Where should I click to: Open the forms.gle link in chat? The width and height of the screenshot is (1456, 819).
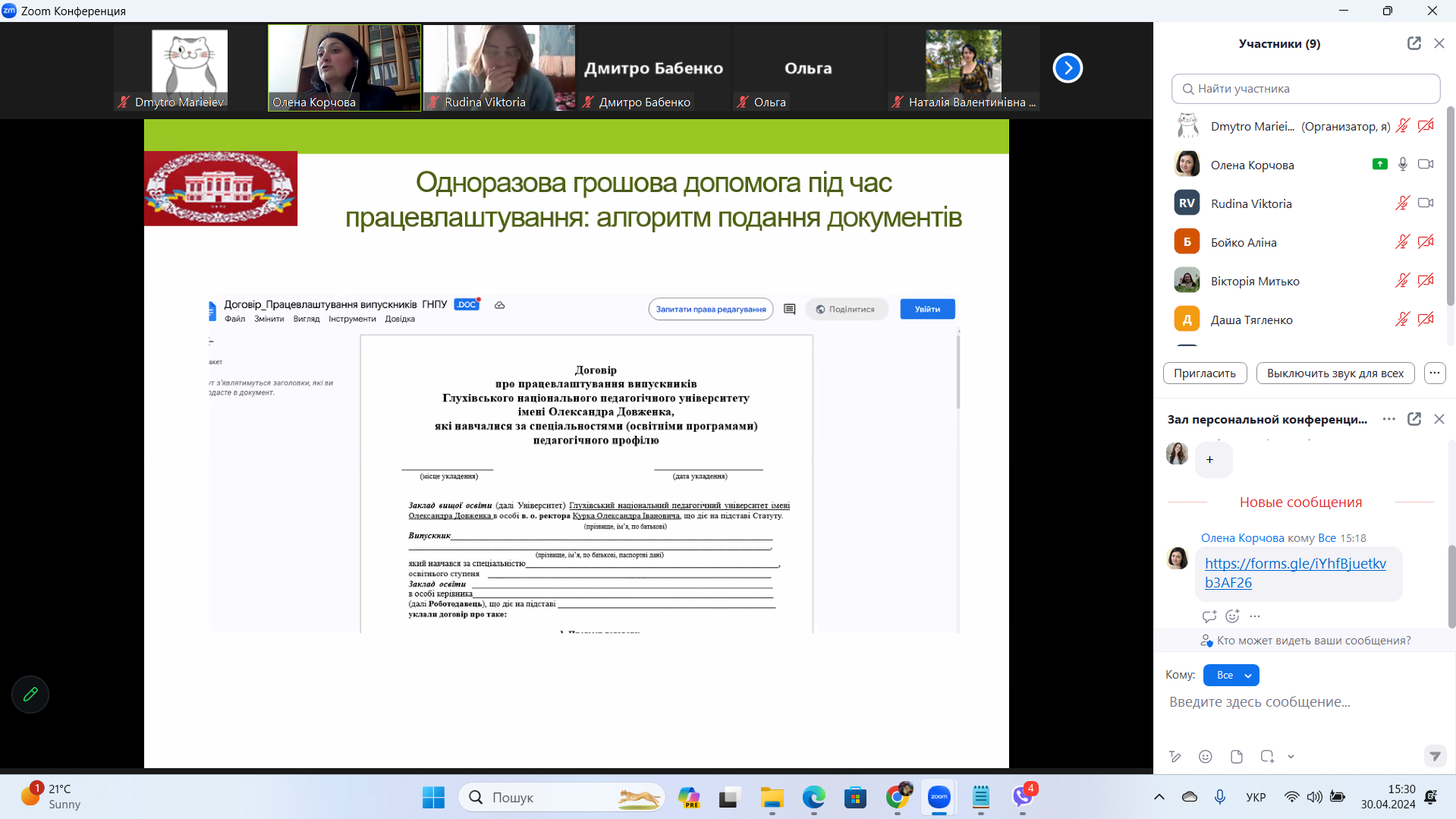[x=1295, y=573]
